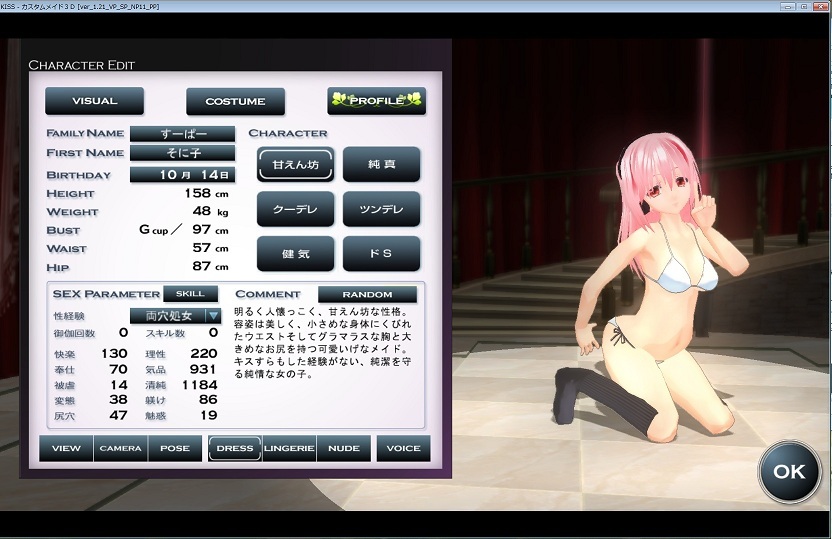
Task: Close the game window
Action: coord(821,6)
